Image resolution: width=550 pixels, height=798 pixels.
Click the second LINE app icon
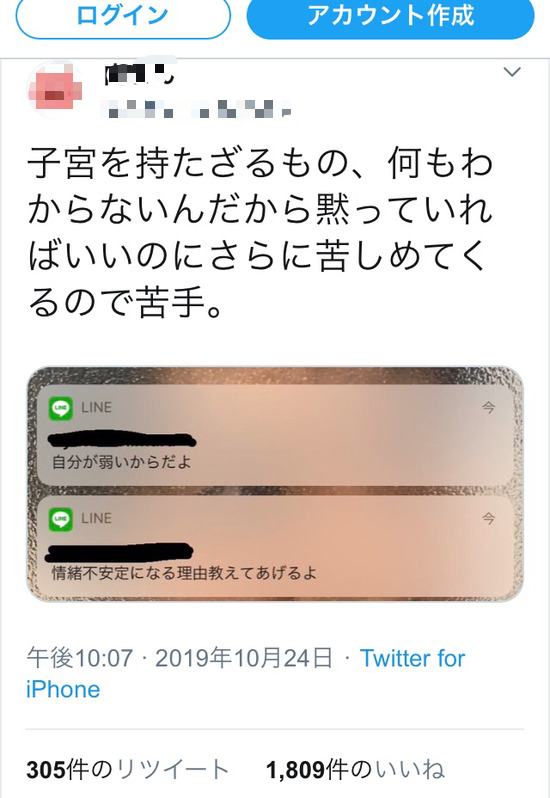click(x=61, y=519)
